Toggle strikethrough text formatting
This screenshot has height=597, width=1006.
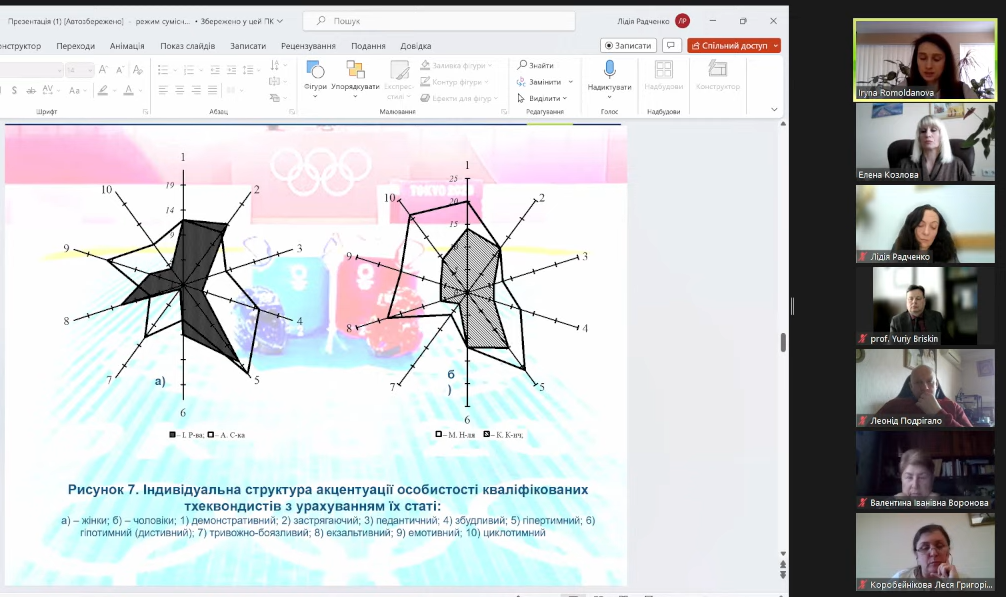coord(30,90)
